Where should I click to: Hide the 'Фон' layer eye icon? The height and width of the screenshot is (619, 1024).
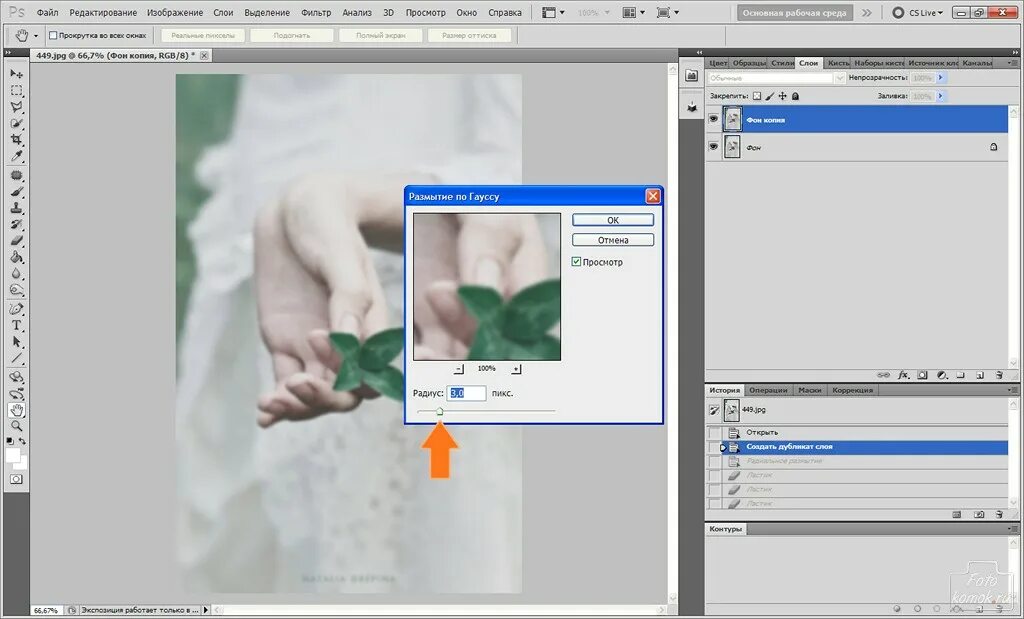pyautogui.click(x=713, y=147)
